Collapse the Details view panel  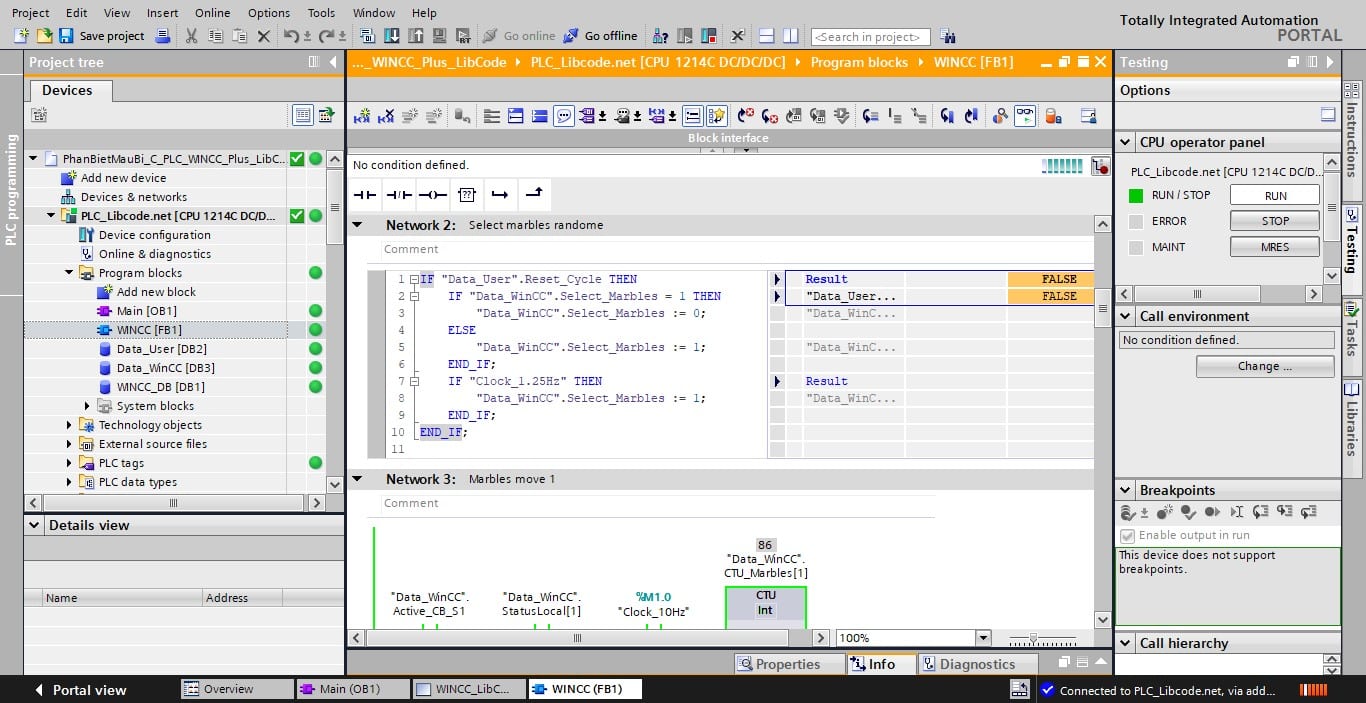click(x=35, y=525)
